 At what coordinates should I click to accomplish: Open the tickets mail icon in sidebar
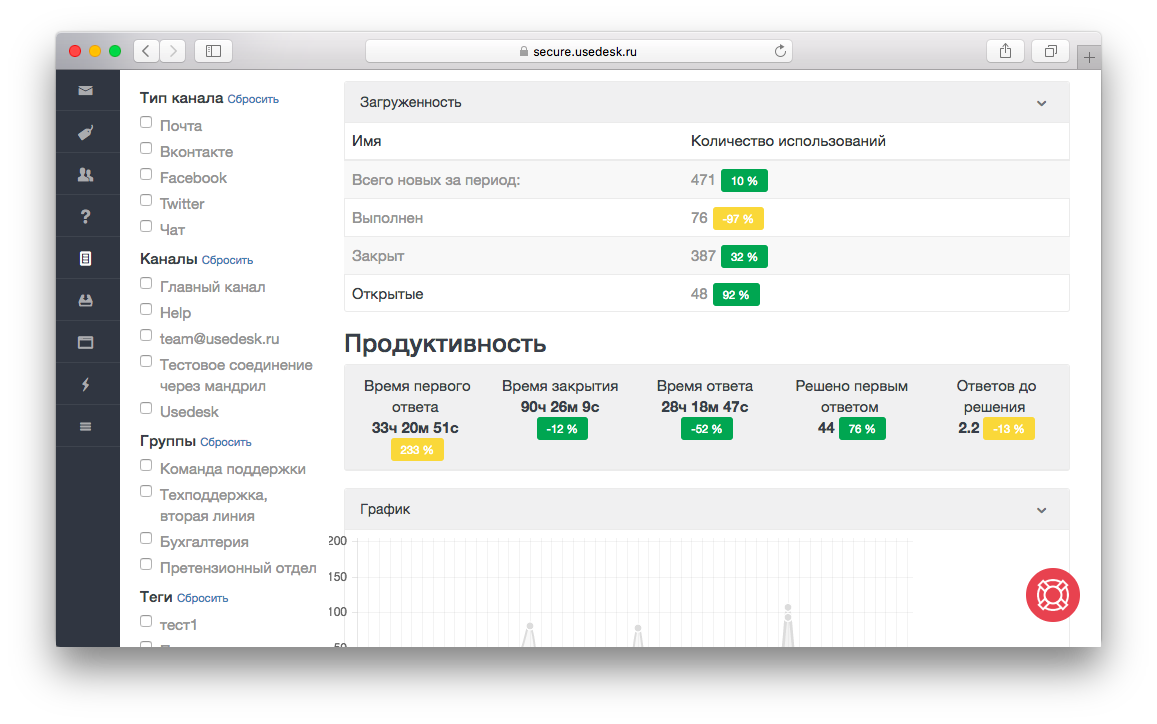point(88,90)
